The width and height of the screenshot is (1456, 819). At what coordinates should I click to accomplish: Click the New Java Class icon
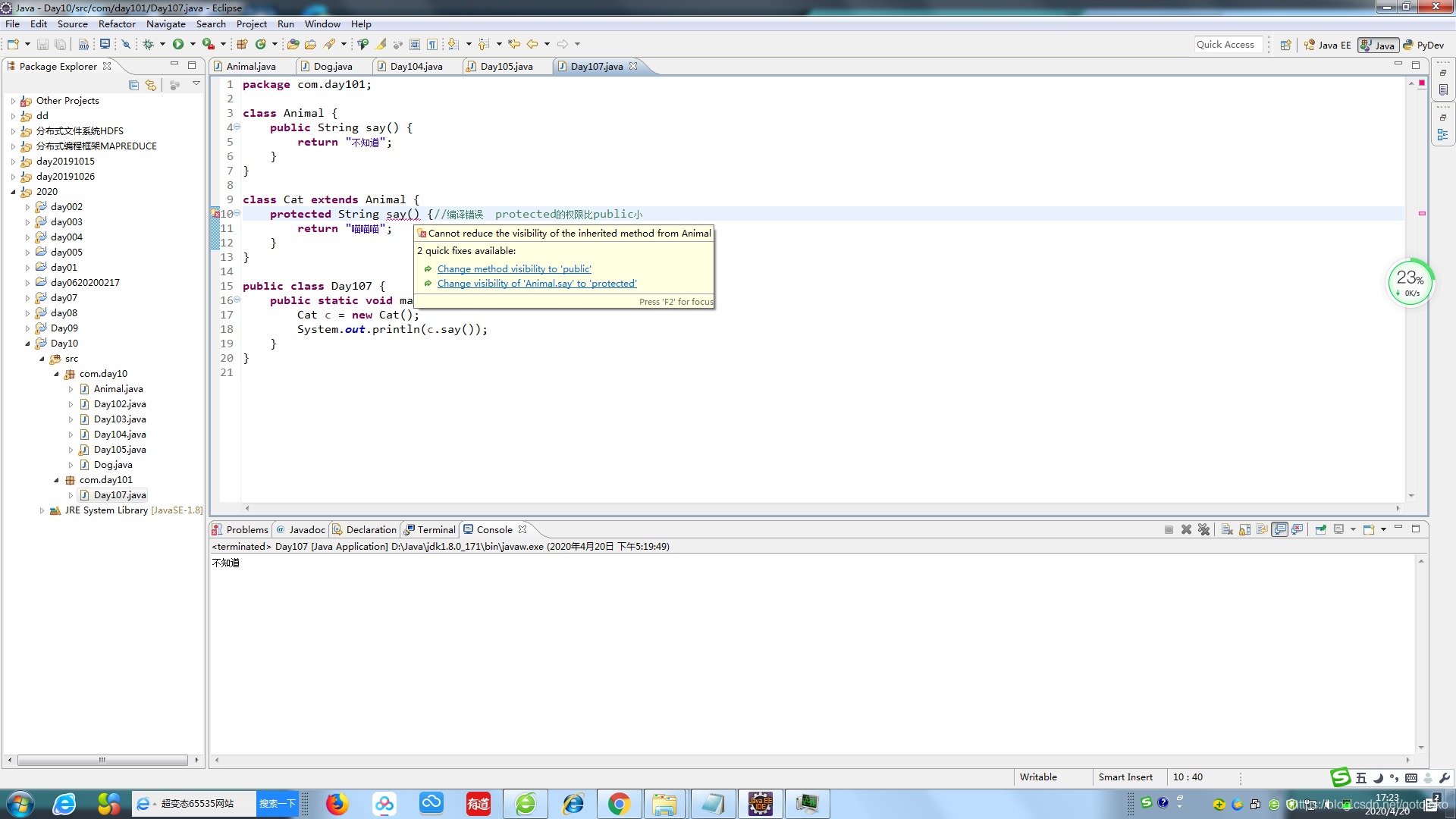pyautogui.click(x=261, y=44)
